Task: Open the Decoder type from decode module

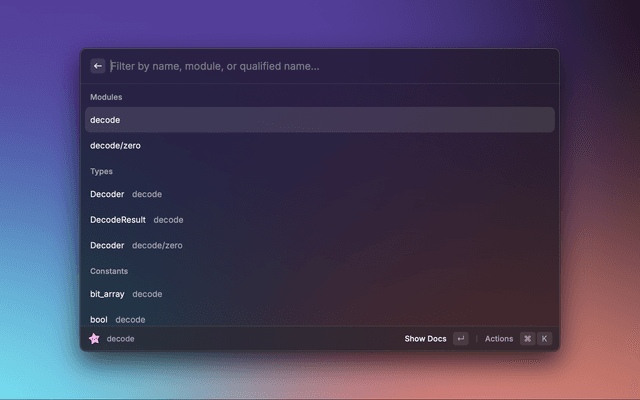Action: 320,194
